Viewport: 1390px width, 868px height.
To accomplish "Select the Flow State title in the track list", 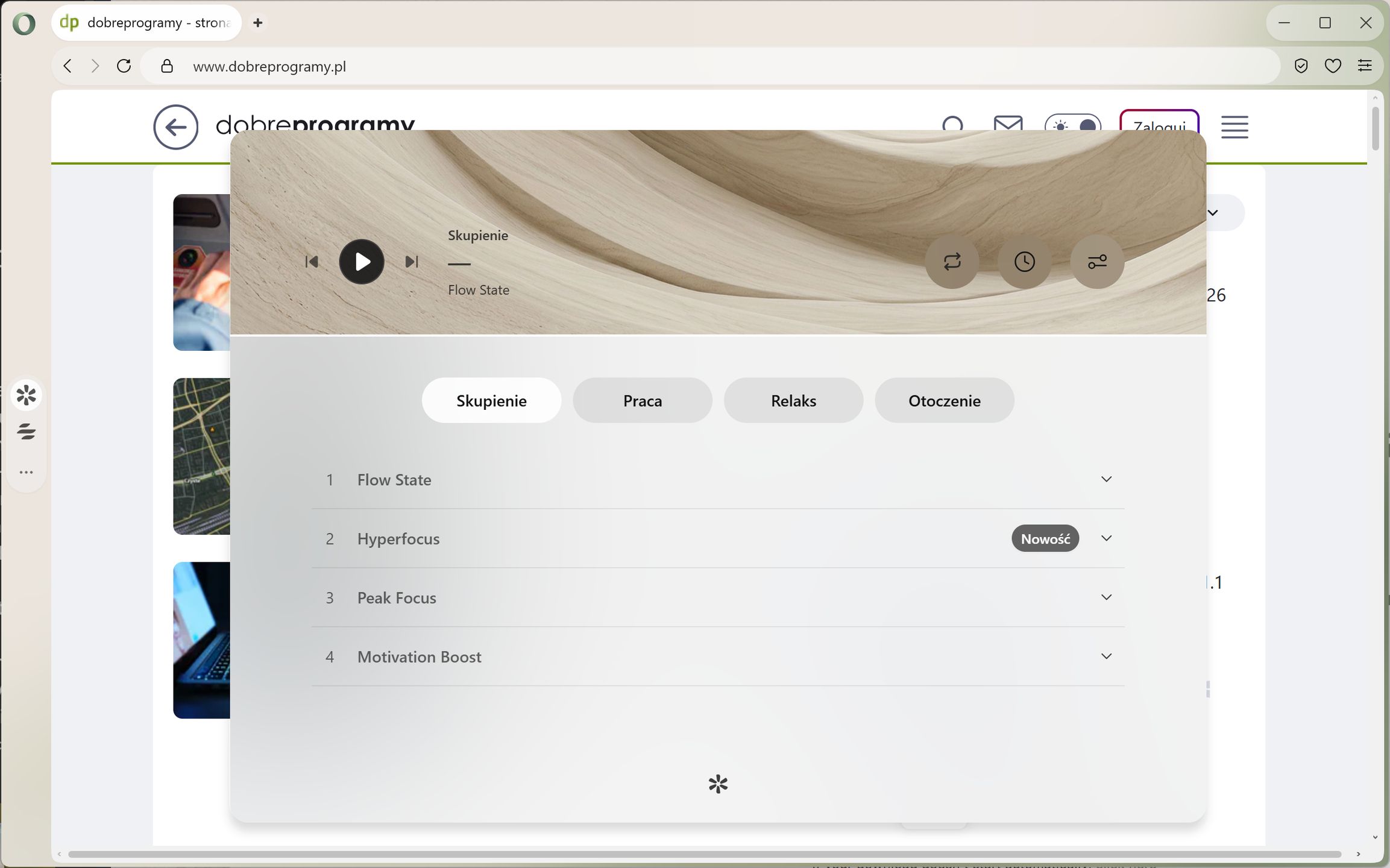I will [394, 480].
